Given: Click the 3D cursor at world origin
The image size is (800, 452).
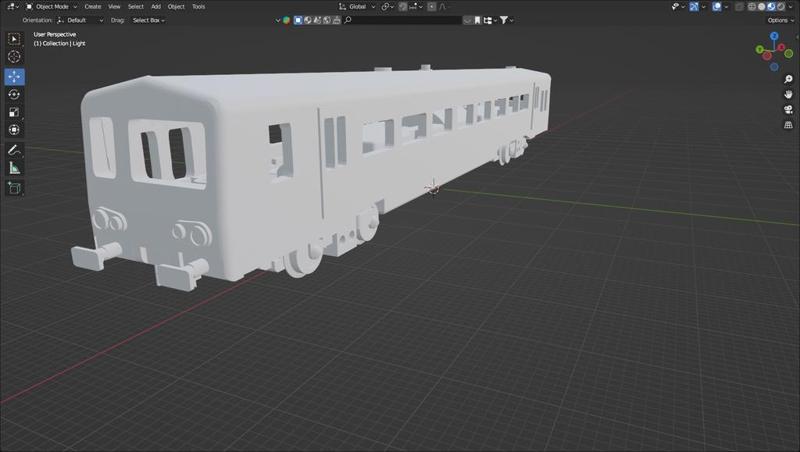Looking at the screenshot, I should coord(433,188).
